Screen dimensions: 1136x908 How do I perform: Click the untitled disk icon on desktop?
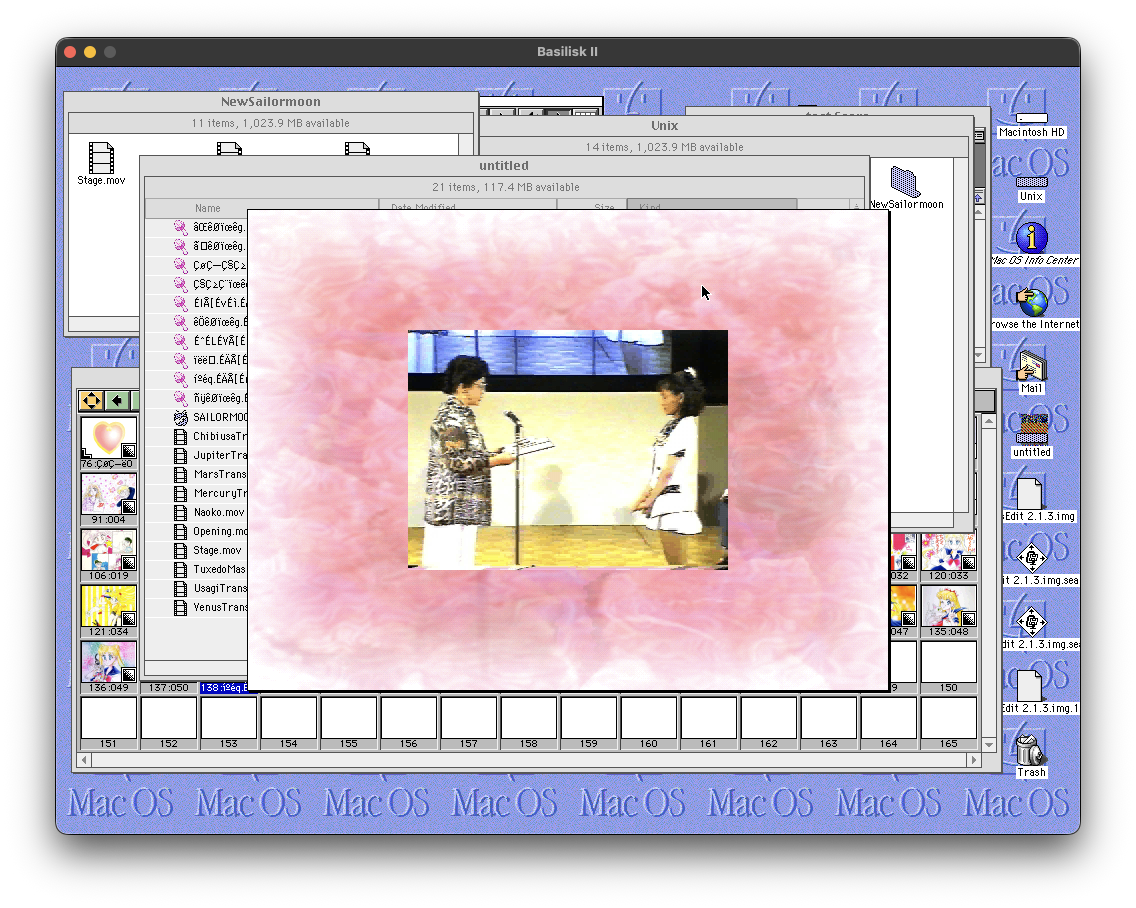coord(1031,430)
